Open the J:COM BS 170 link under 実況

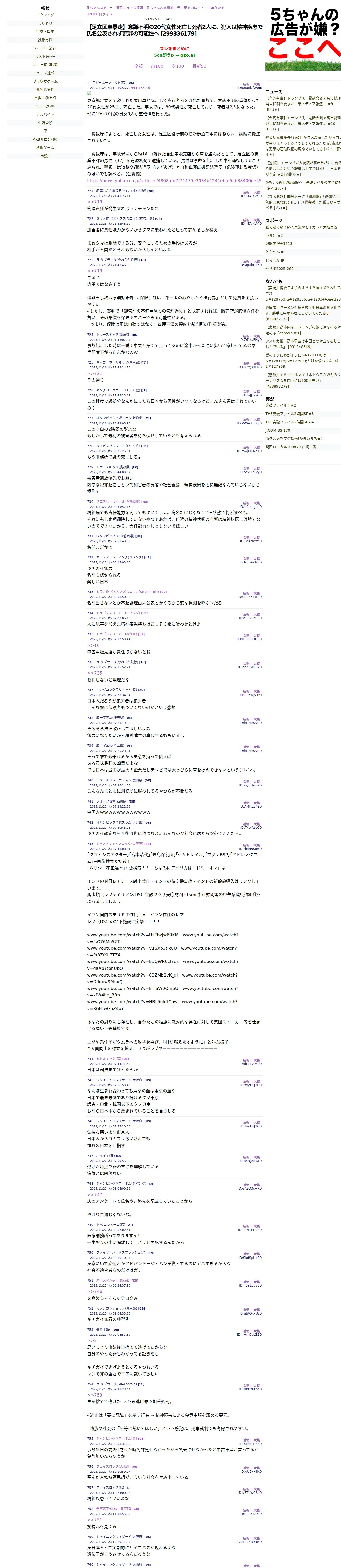tap(278, 430)
